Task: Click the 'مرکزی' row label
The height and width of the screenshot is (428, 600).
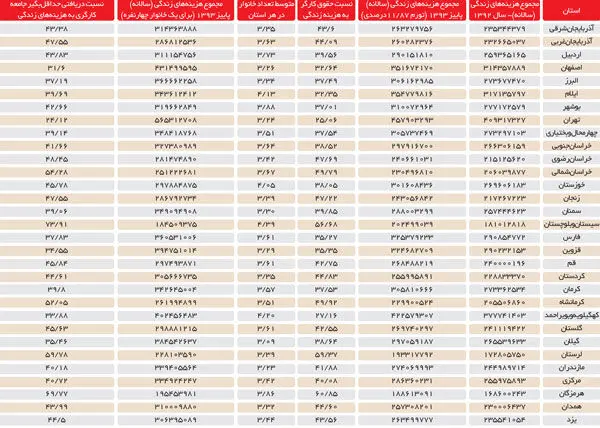Action: click(571, 381)
